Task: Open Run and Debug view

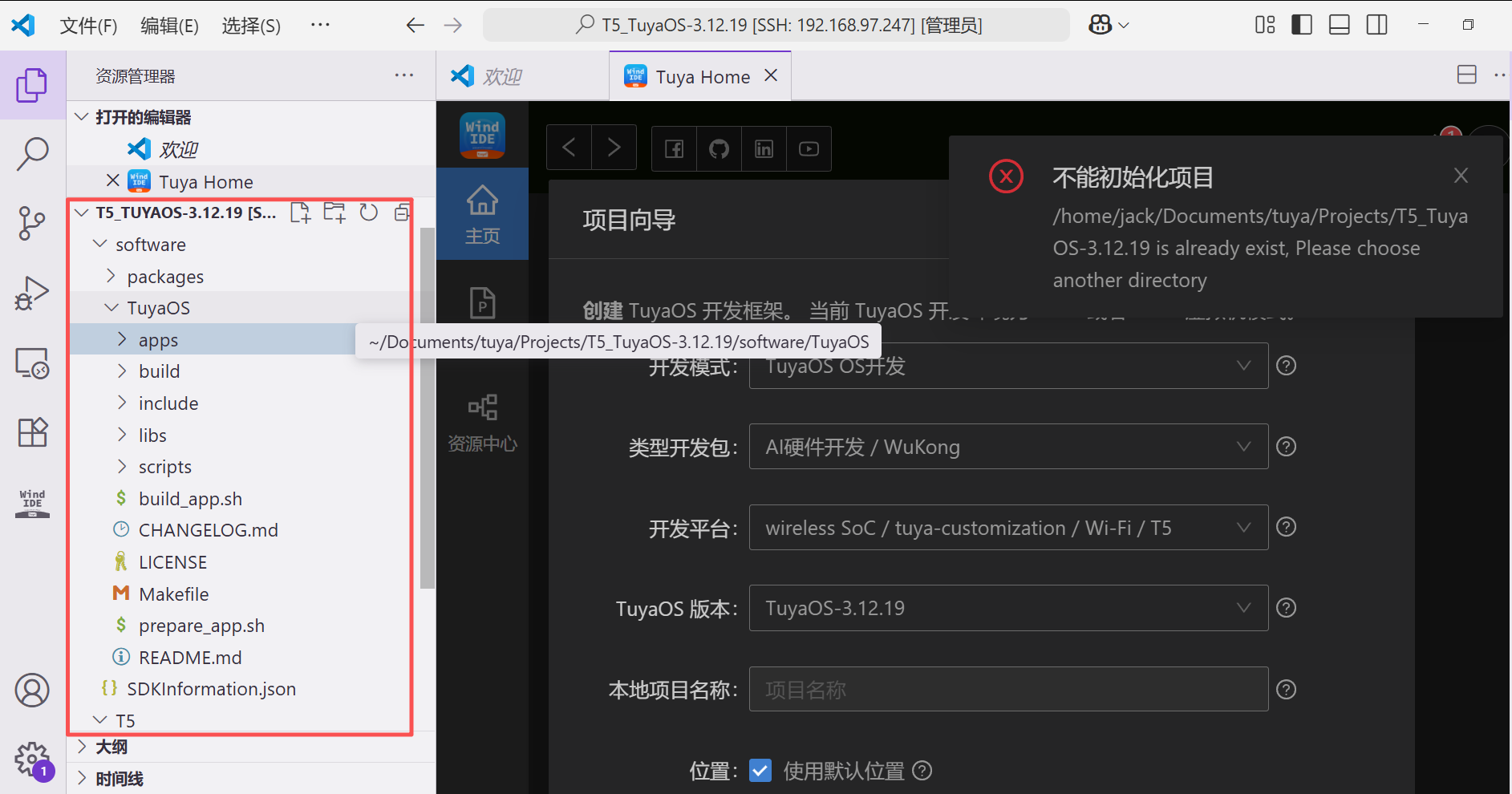Action: (32, 293)
